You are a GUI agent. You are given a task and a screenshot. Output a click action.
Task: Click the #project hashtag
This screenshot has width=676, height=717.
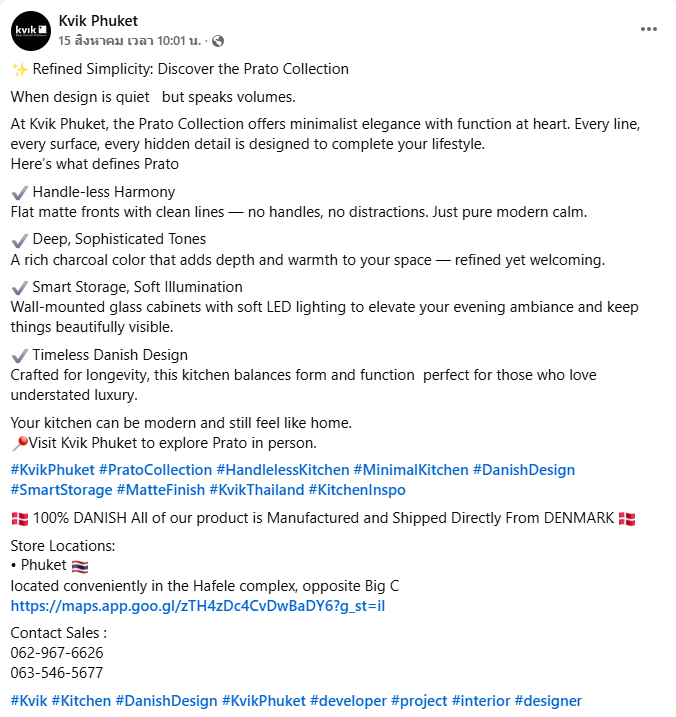(x=418, y=701)
